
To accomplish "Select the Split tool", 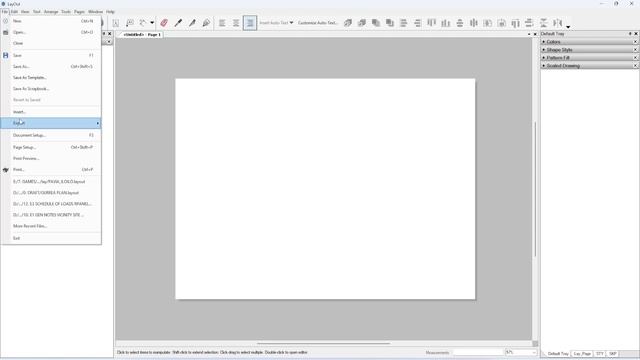I will (192, 23).
